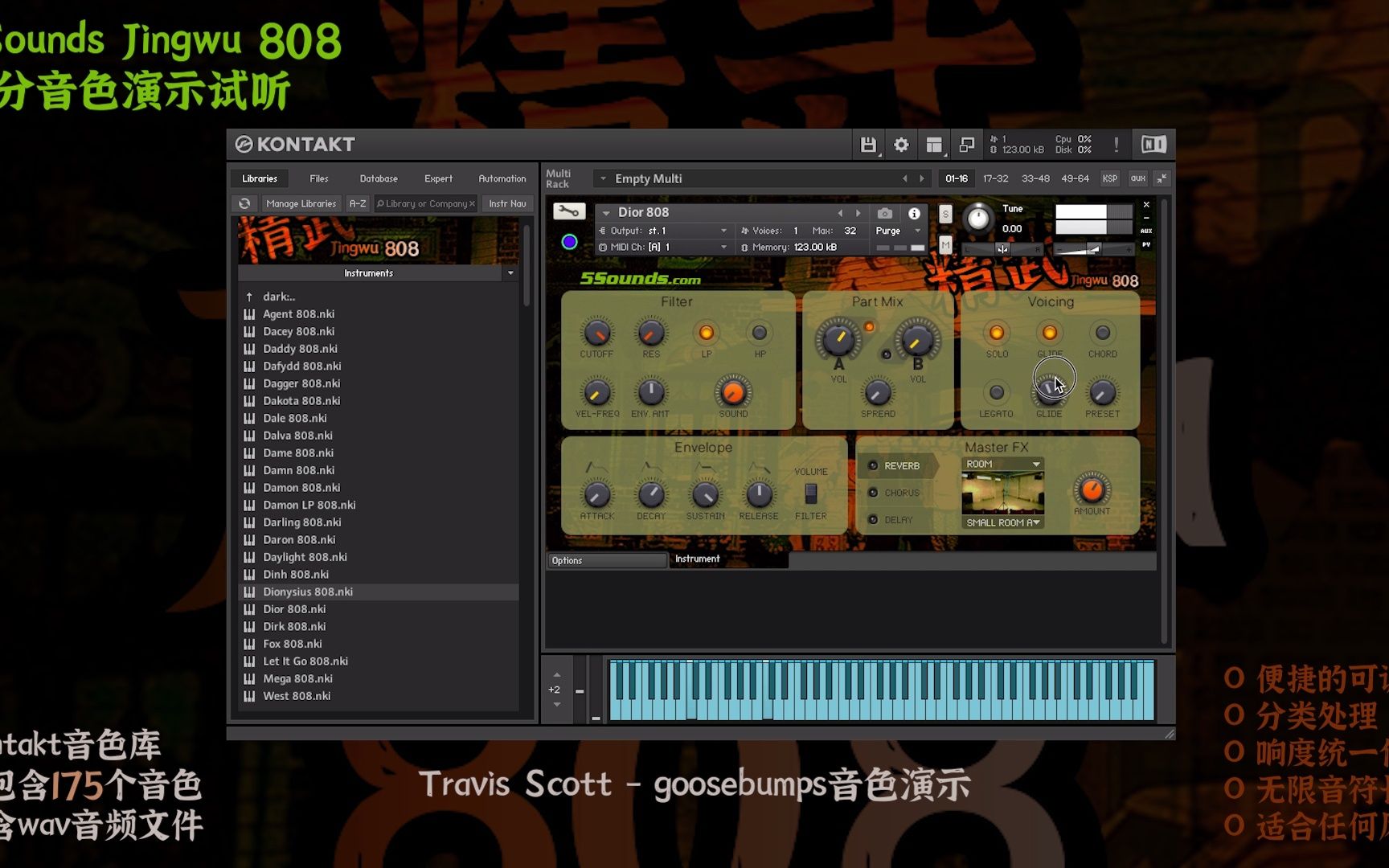Toggle the CHORD voicing button
1389x868 pixels.
click(x=1103, y=333)
